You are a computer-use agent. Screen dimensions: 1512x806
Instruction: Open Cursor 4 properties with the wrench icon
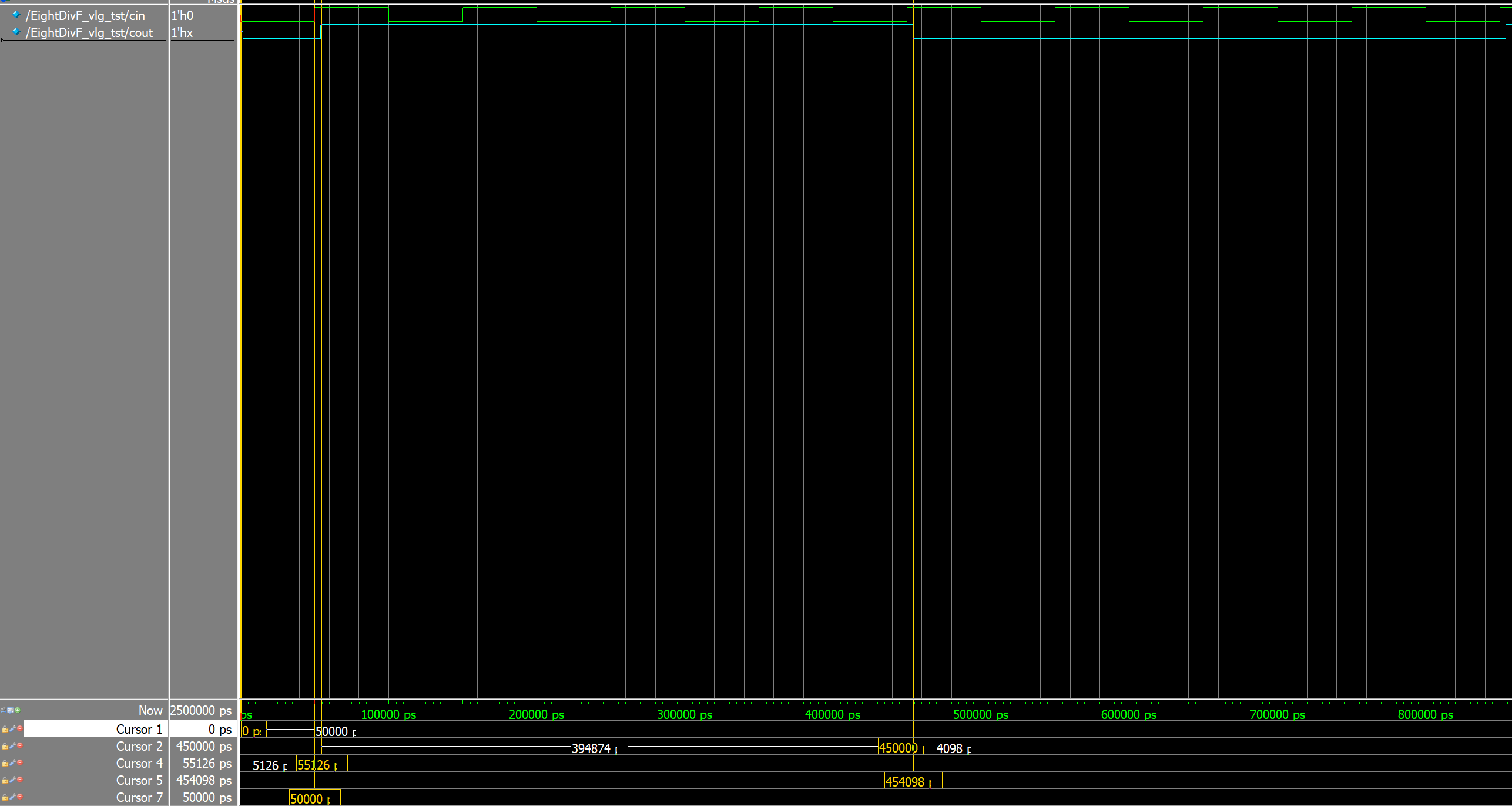tap(12, 762)
